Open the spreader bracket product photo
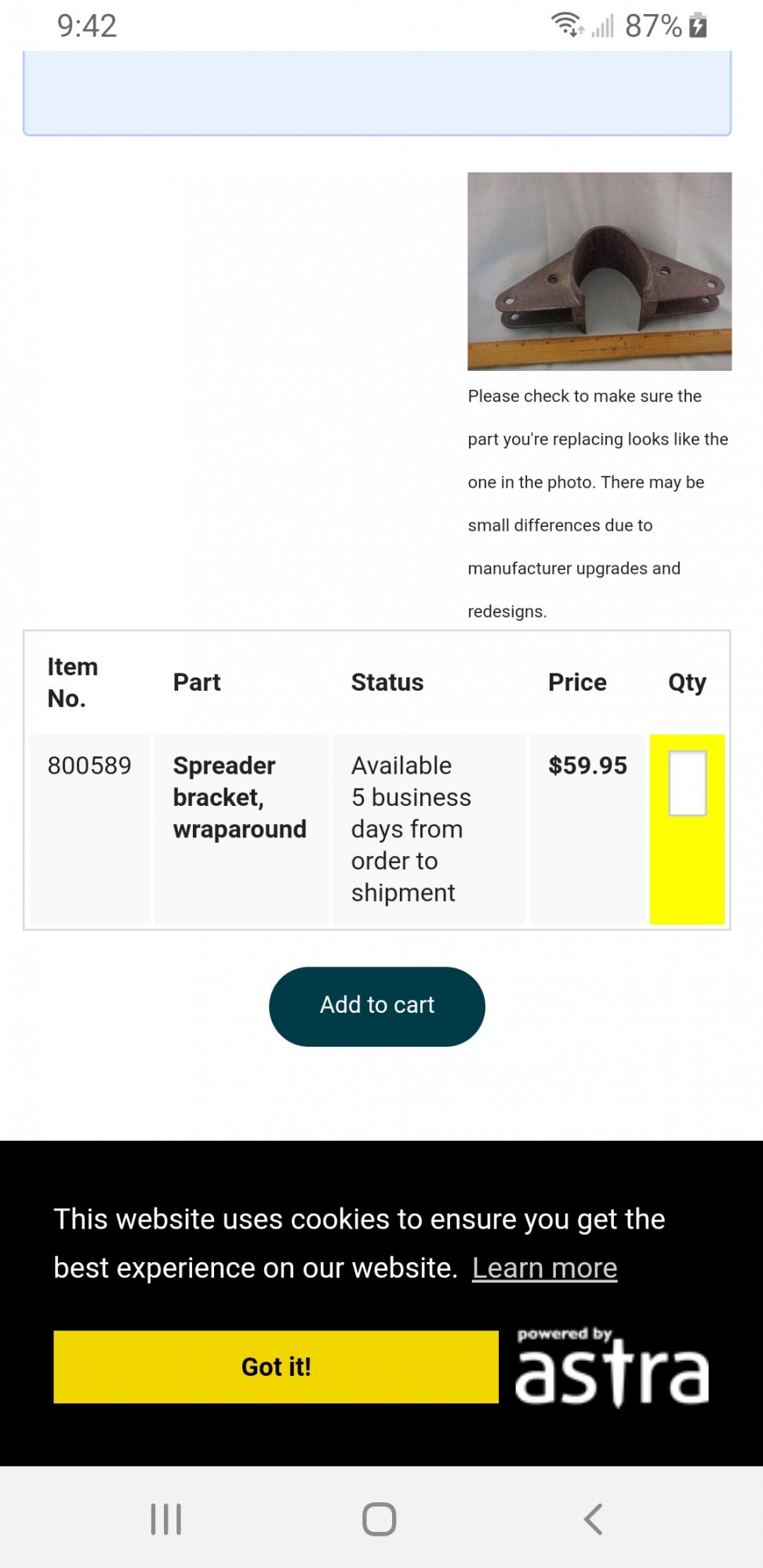Screen dimensions: 763x1568 tap(600, 271)
